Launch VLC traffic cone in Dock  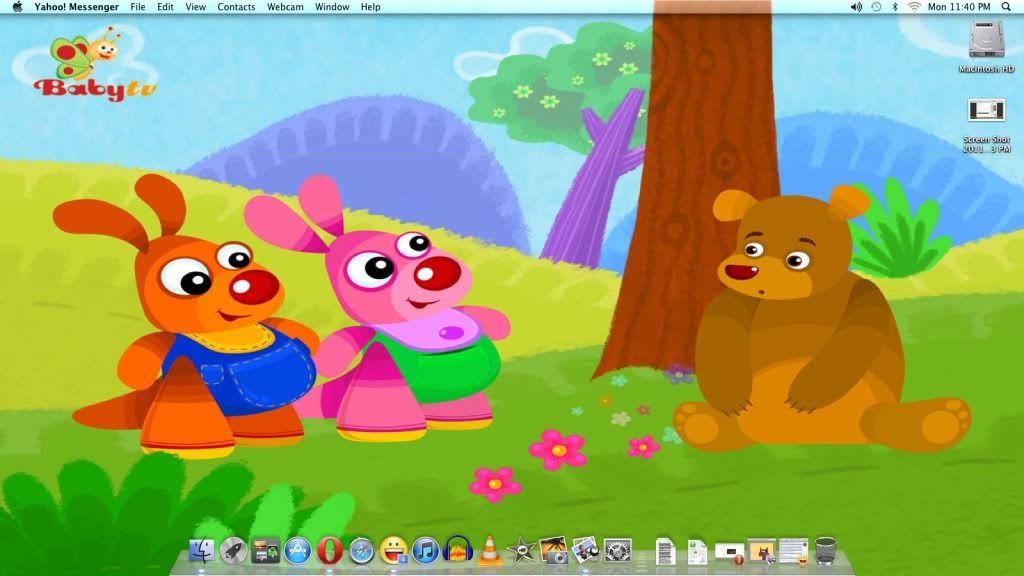[x=489, y=551]
